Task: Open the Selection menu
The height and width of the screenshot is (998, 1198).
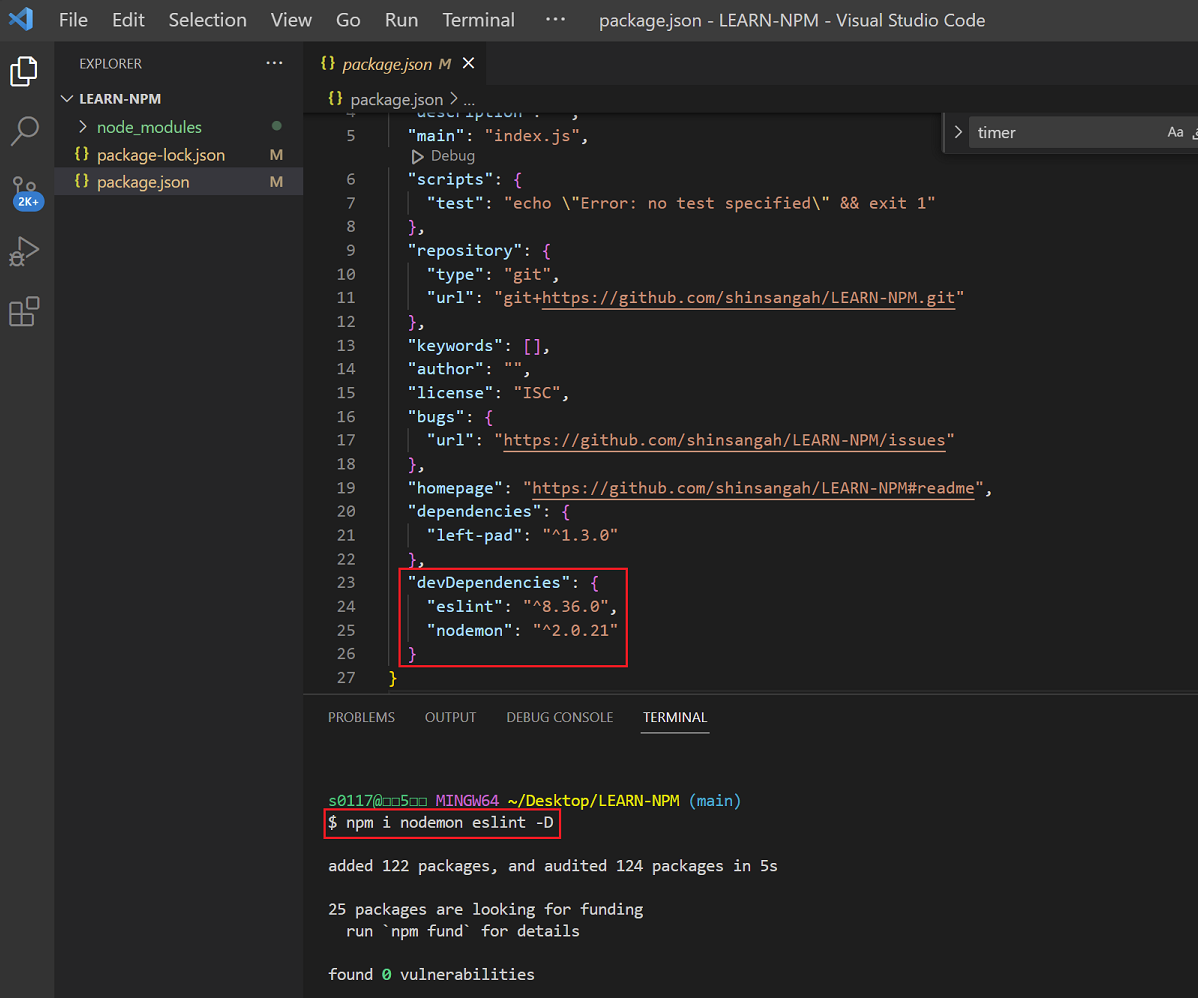Action: (208, 20)
